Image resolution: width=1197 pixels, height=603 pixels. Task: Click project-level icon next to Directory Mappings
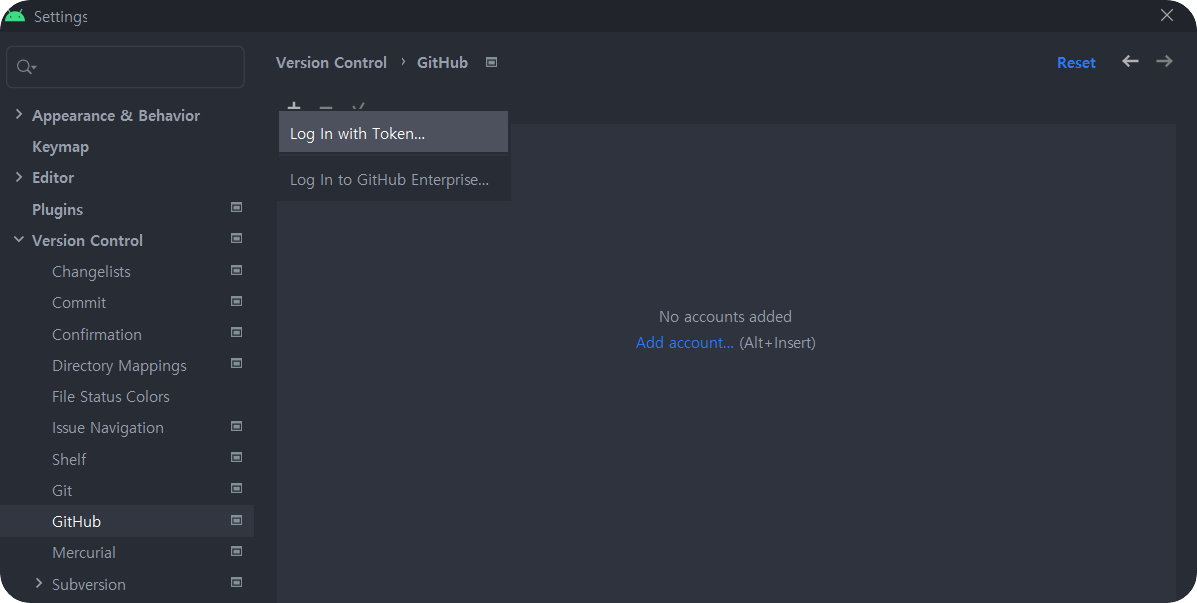click(237, 363)
